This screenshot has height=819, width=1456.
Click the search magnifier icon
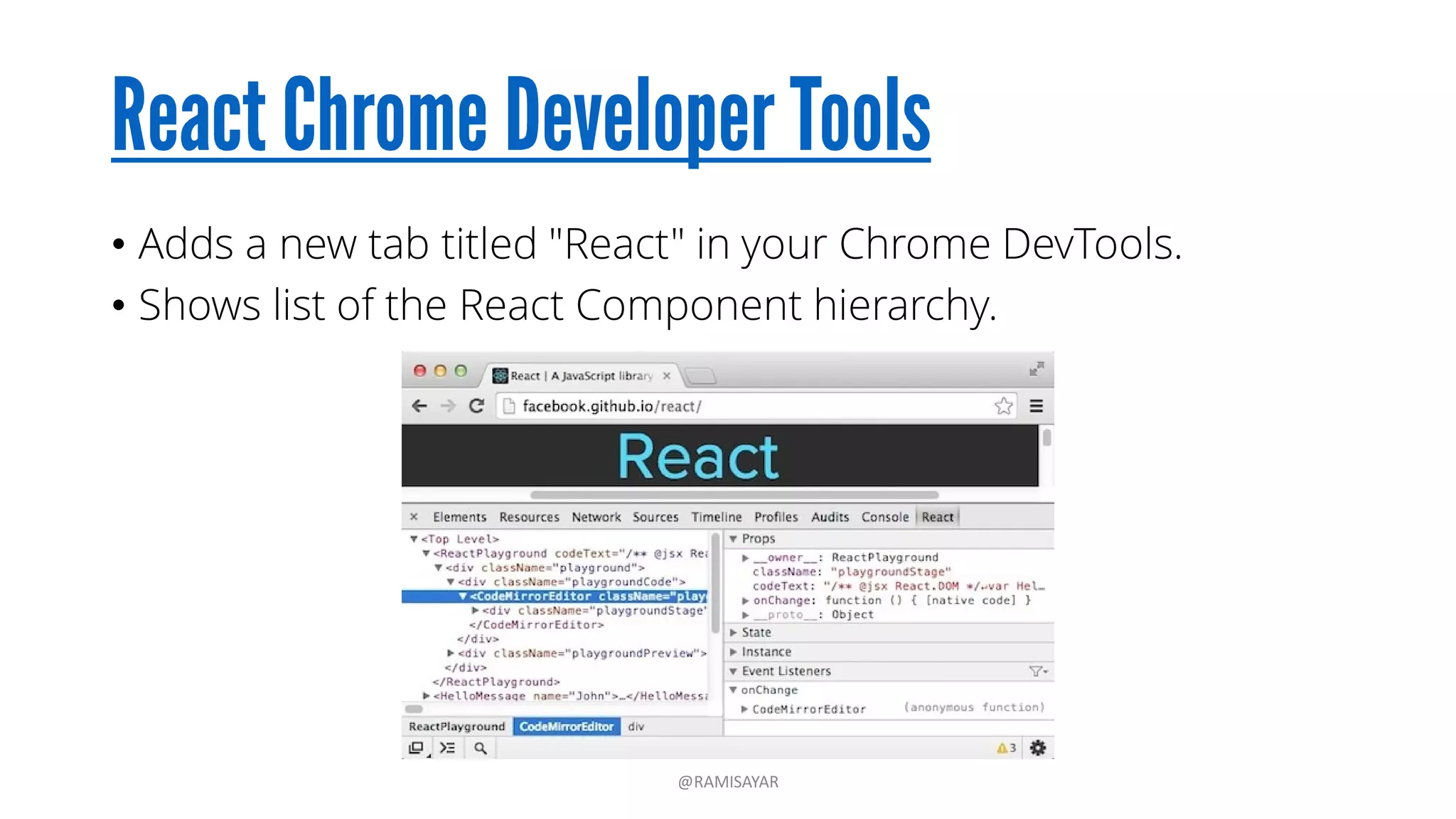tap(481, 748)
